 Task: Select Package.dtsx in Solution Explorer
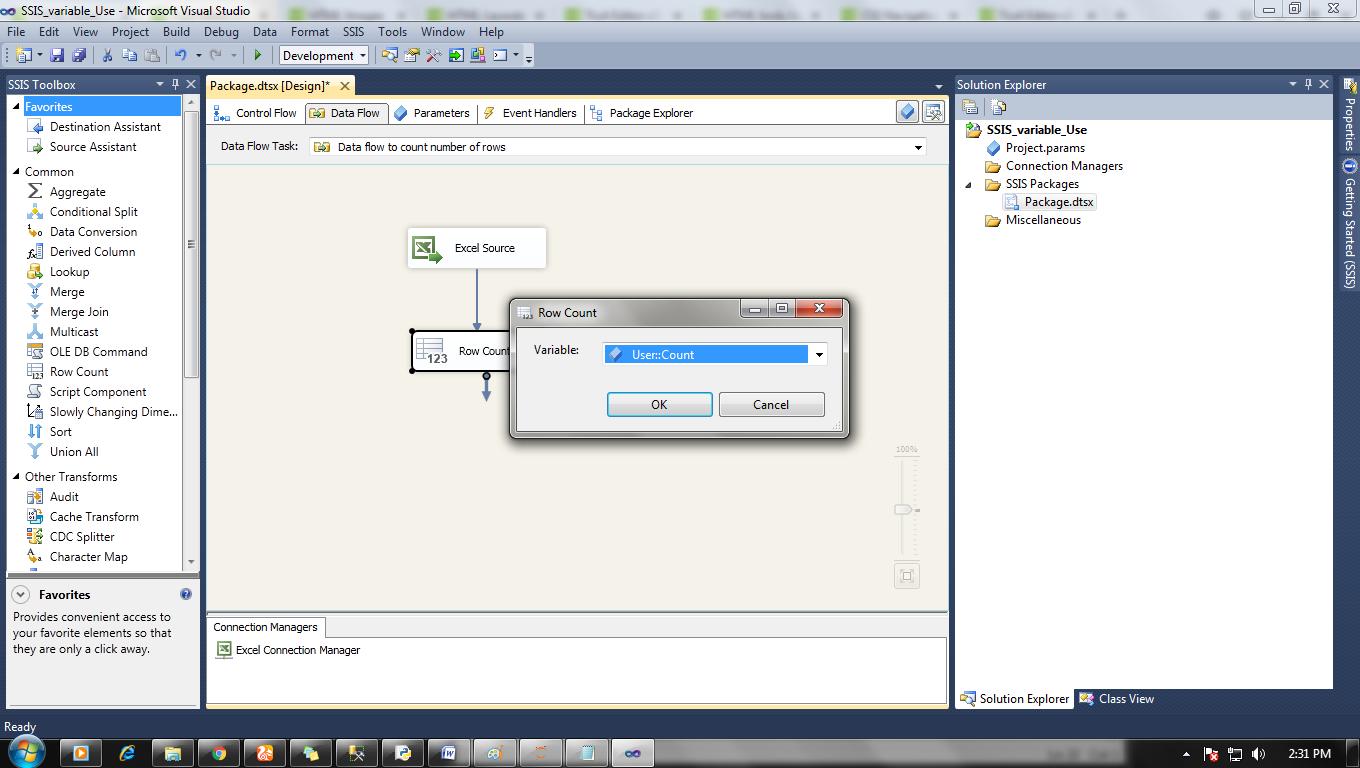[x=1050, y=202]
